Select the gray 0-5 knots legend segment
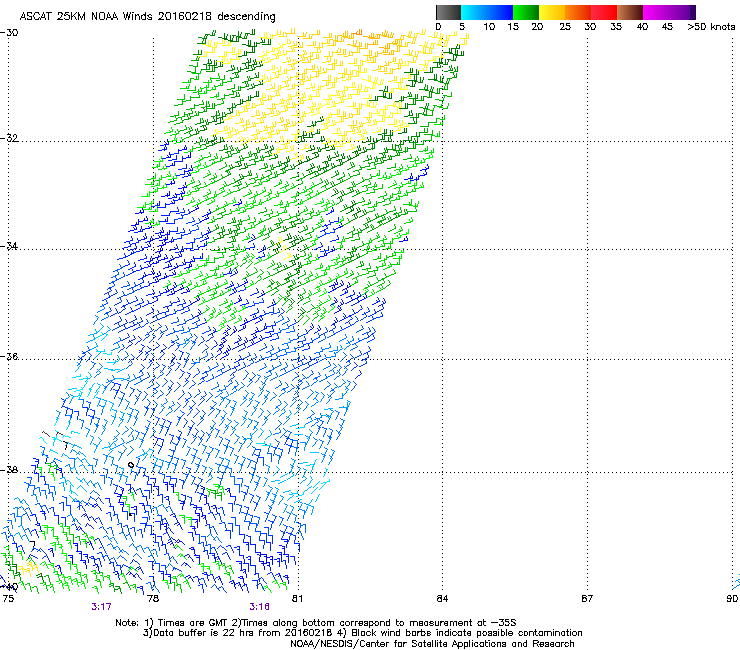 pos(448,12)
